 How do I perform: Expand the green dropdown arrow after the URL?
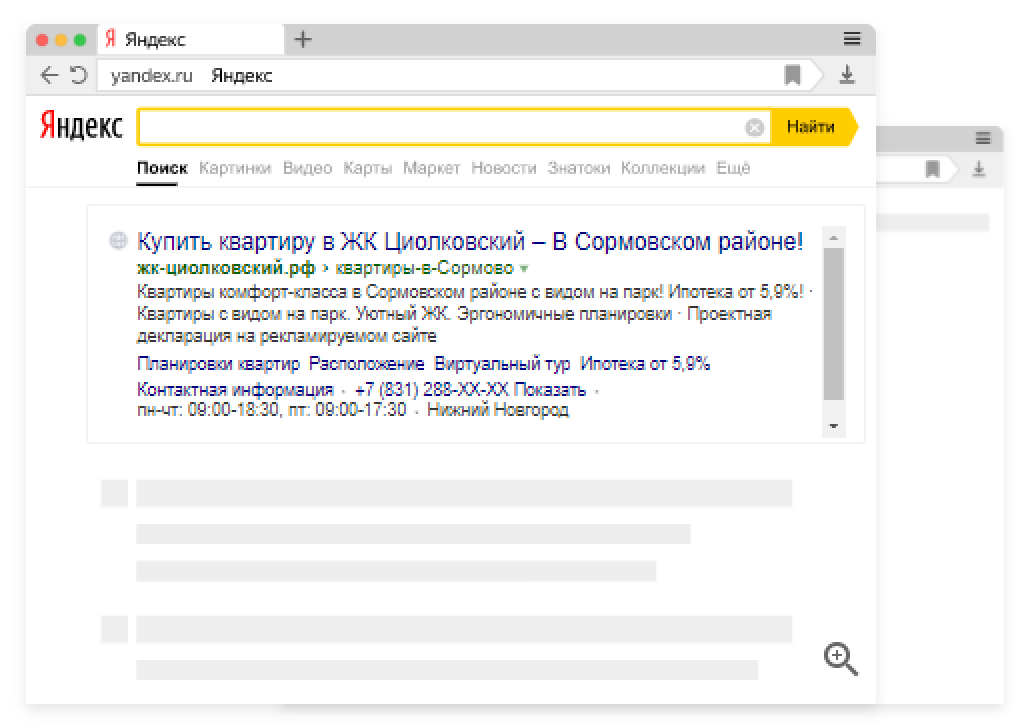(524, 269)
